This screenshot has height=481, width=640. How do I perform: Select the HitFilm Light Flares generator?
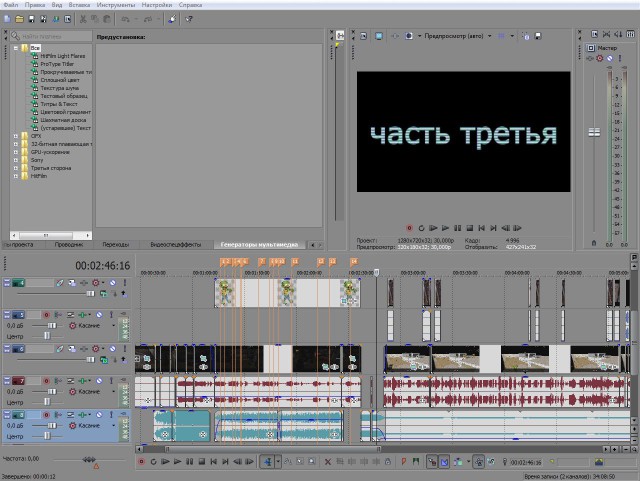tap(62, 56)
